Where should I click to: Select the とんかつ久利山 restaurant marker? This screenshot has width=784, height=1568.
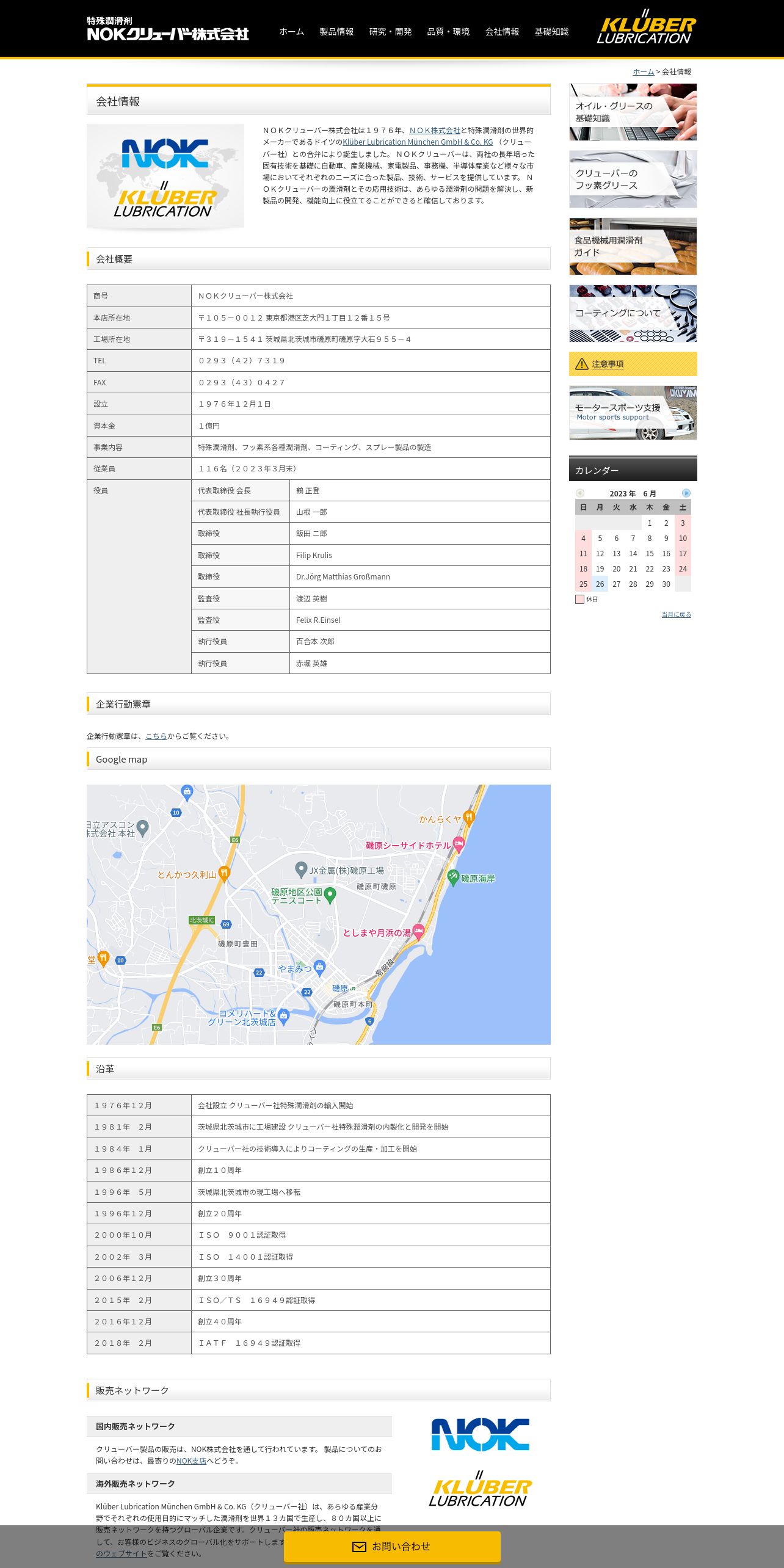point(224,874)
